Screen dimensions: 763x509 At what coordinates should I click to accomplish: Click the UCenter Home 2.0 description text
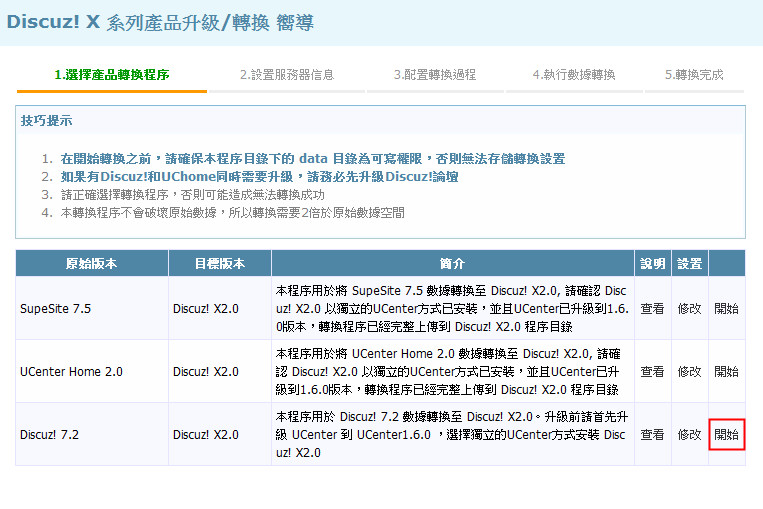[448, 372]
